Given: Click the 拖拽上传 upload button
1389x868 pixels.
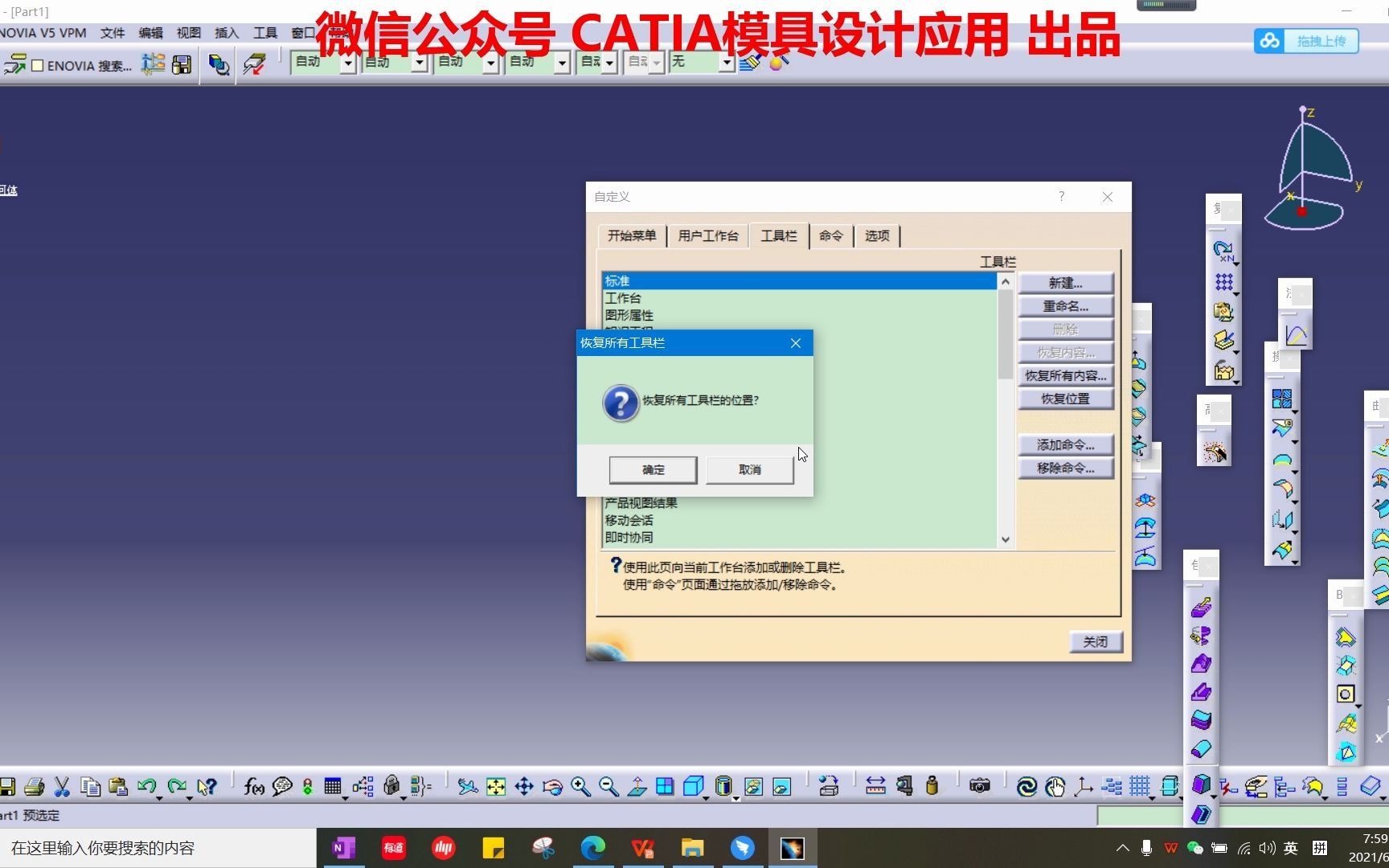Looking at the screenshot, I should (x=1306, y=41).
